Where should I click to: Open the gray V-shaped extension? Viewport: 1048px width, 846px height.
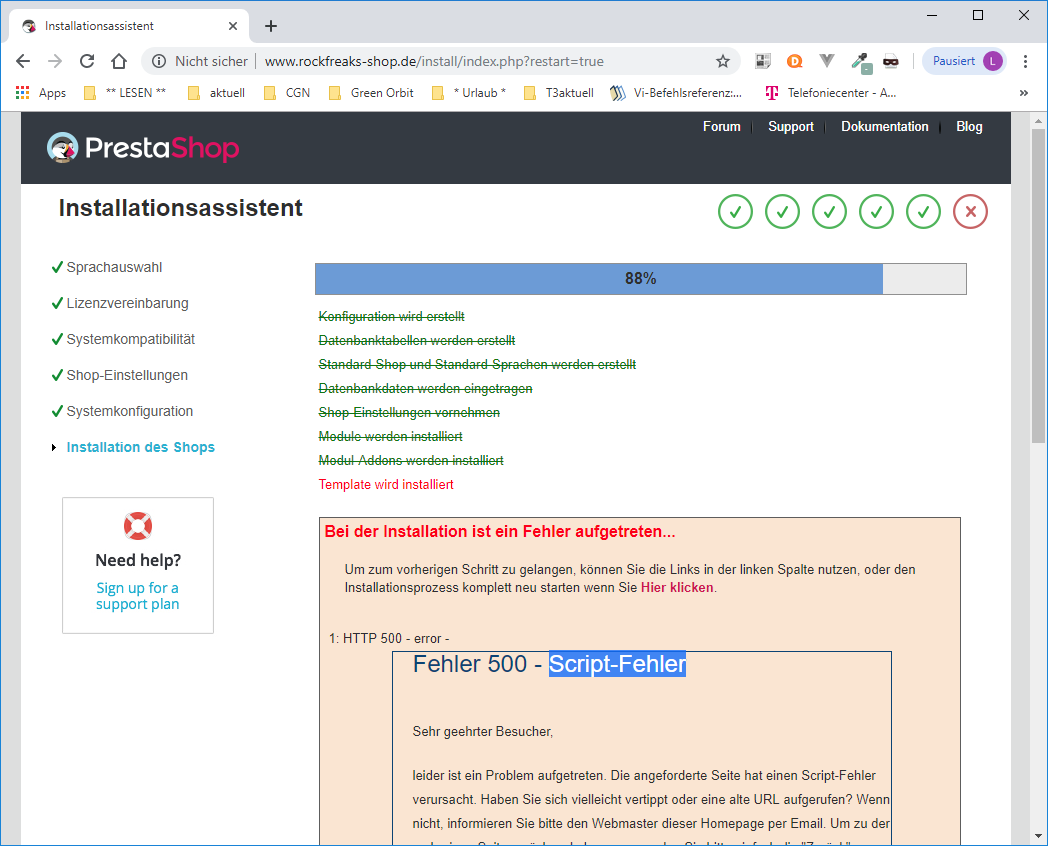pos(827,61)
